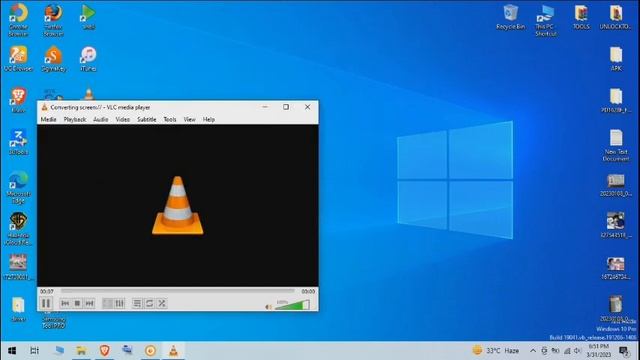The image size is (640, 360).
Task: Pause playback with the VLC pause button
Action: pyautogui.click(x=46, y=303)
